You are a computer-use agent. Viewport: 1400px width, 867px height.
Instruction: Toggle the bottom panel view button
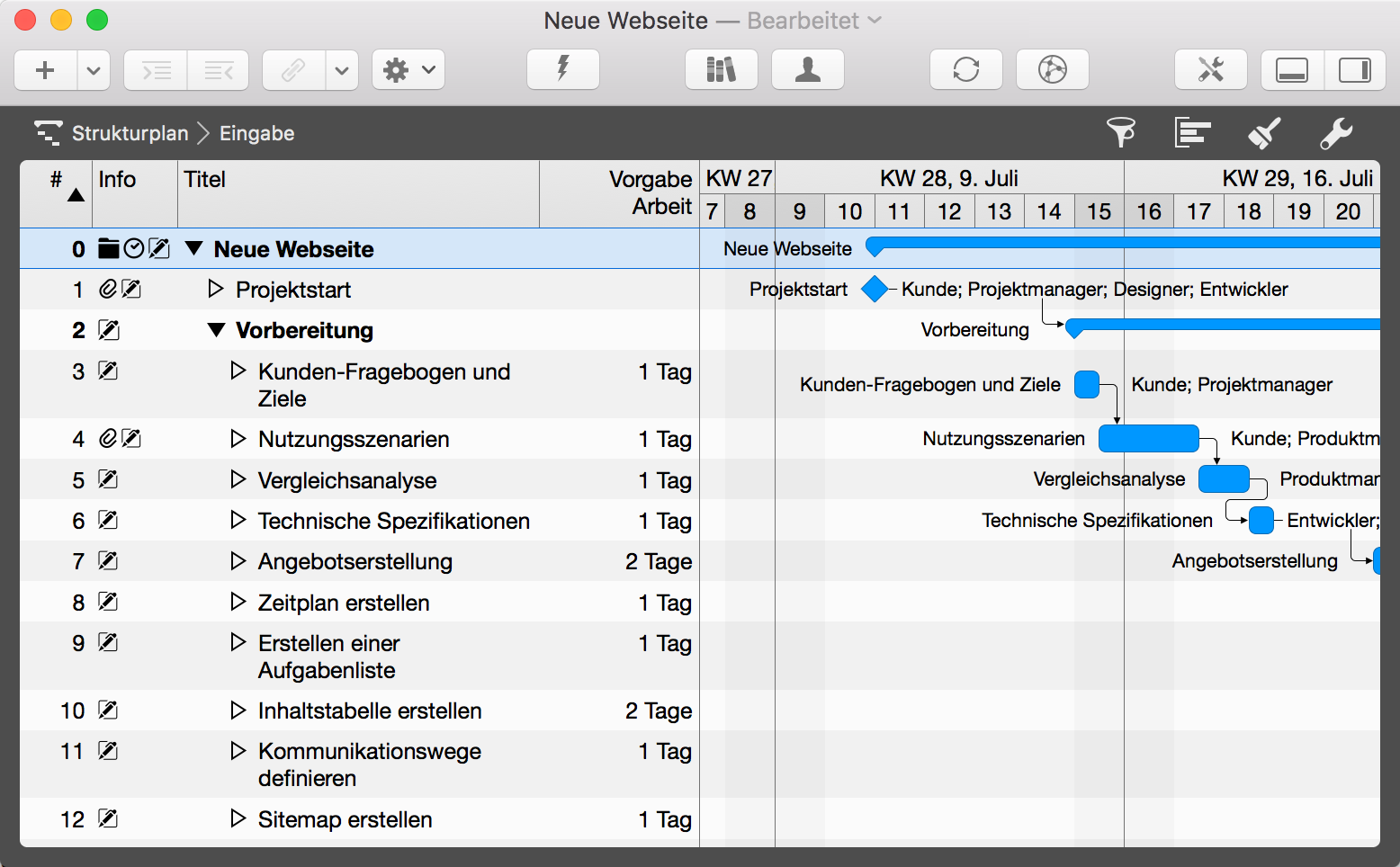click(1292, 69)
